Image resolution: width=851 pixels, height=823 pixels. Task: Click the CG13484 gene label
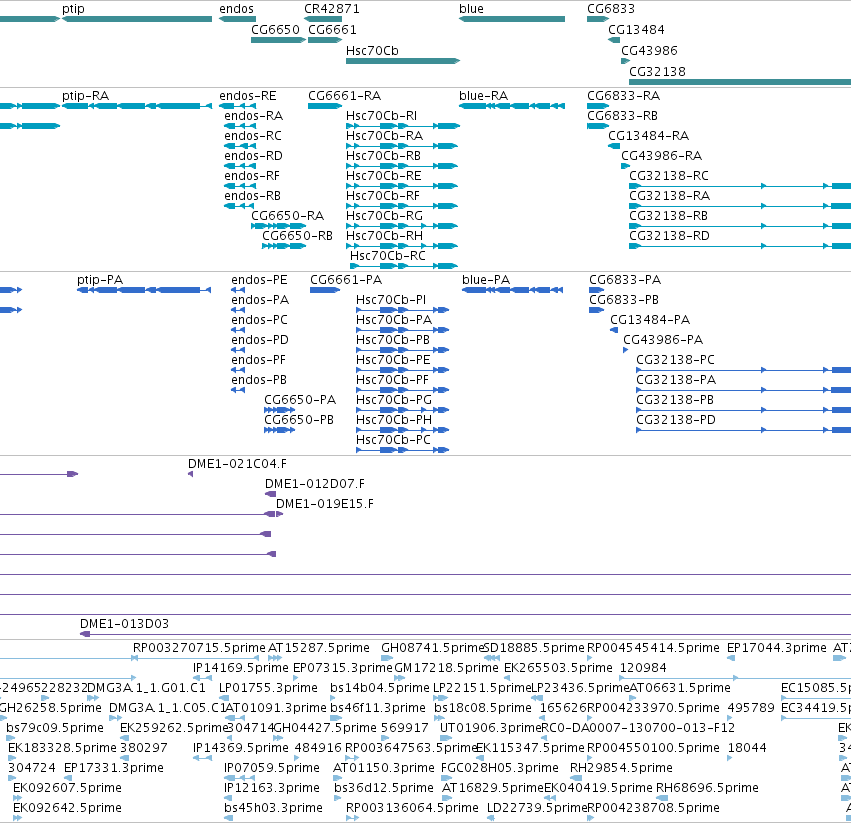pyautogui.click(x=636, y=29)
